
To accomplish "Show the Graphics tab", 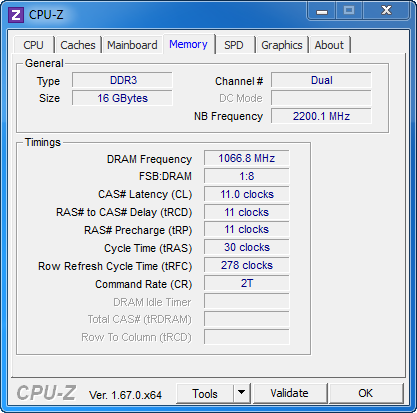I will [282, 45].
